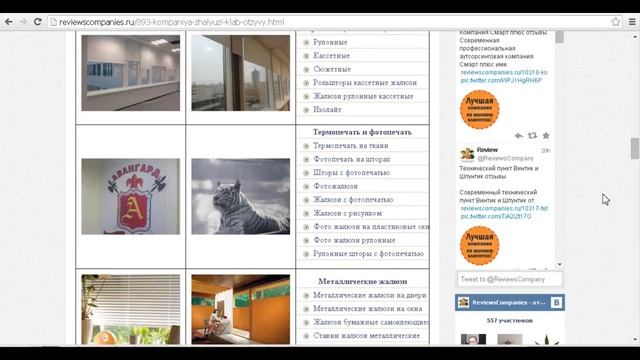Click bullet icon beside 'Фотожалюзи'
Viewport: 640px width, 360px height.
pyautogui.click(x=306, y=187)
